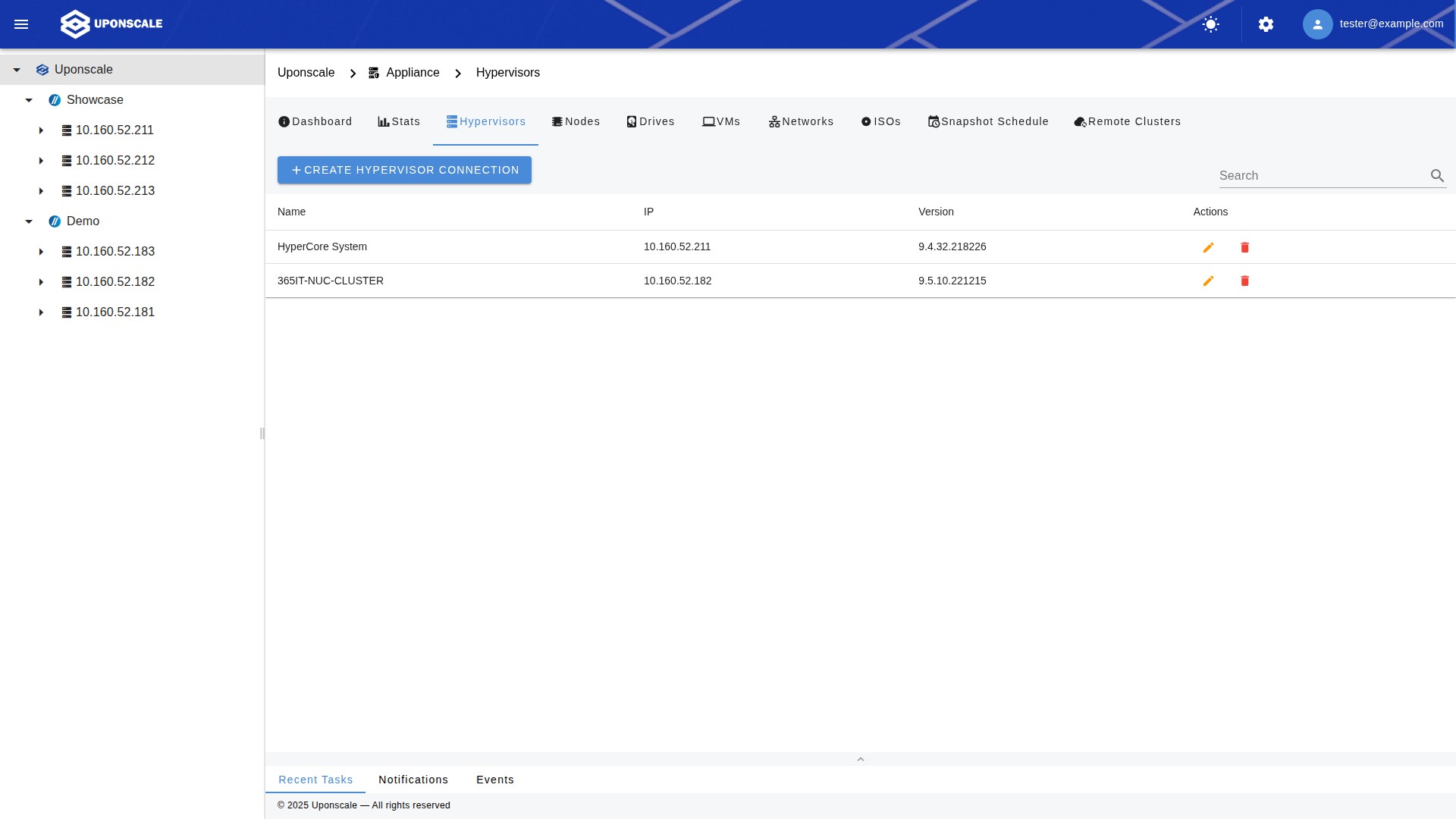Open settings via the gear icon
The image size is (1456, 819).
(x=1266, y=24)
